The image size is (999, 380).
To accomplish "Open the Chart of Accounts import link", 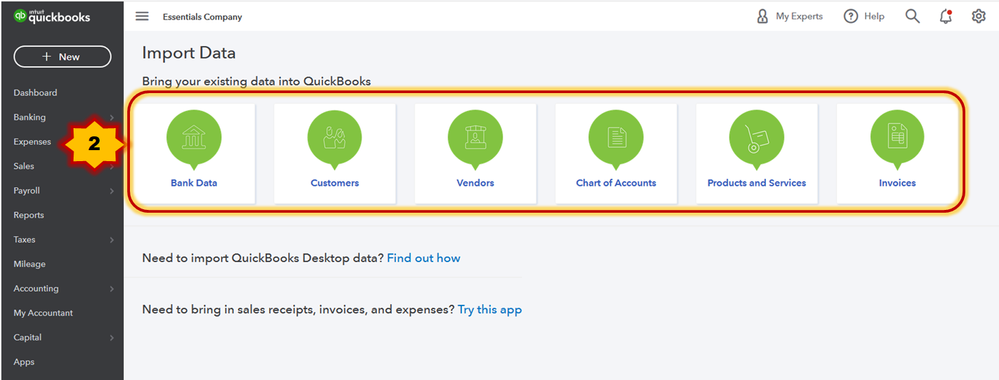I will tap(616, 183).
